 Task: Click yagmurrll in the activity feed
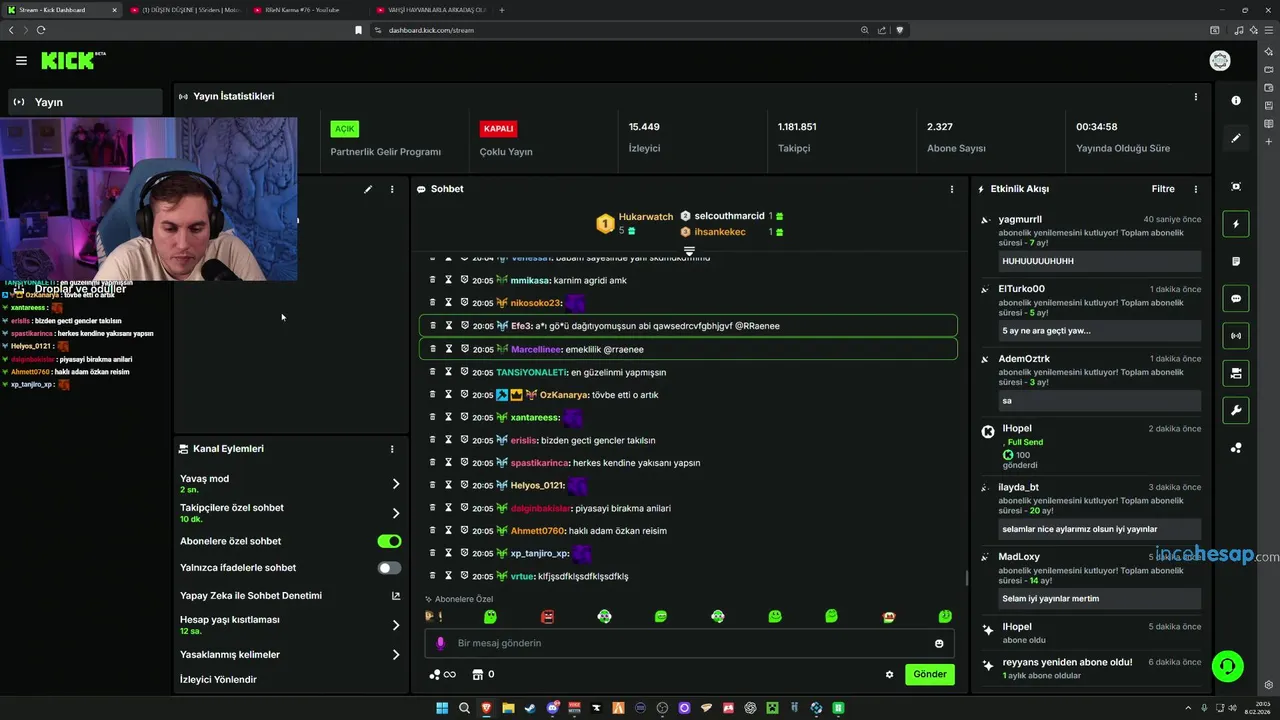(1020, 219)
